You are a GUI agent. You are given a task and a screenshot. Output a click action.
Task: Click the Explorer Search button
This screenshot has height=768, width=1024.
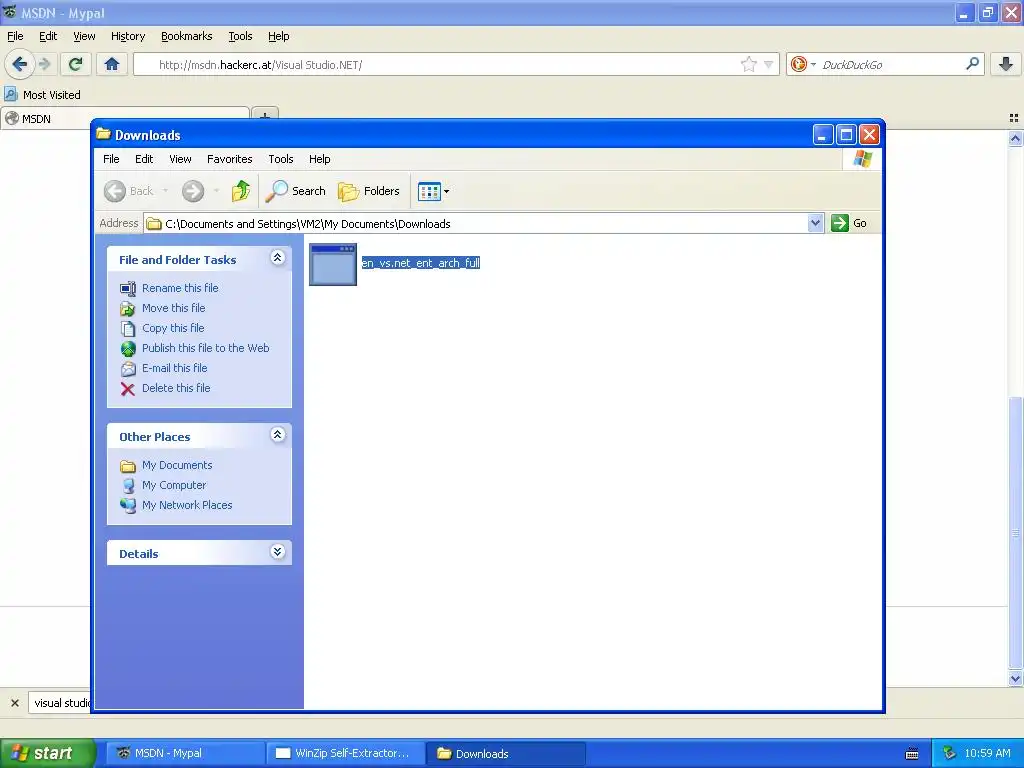click(296, 191)
